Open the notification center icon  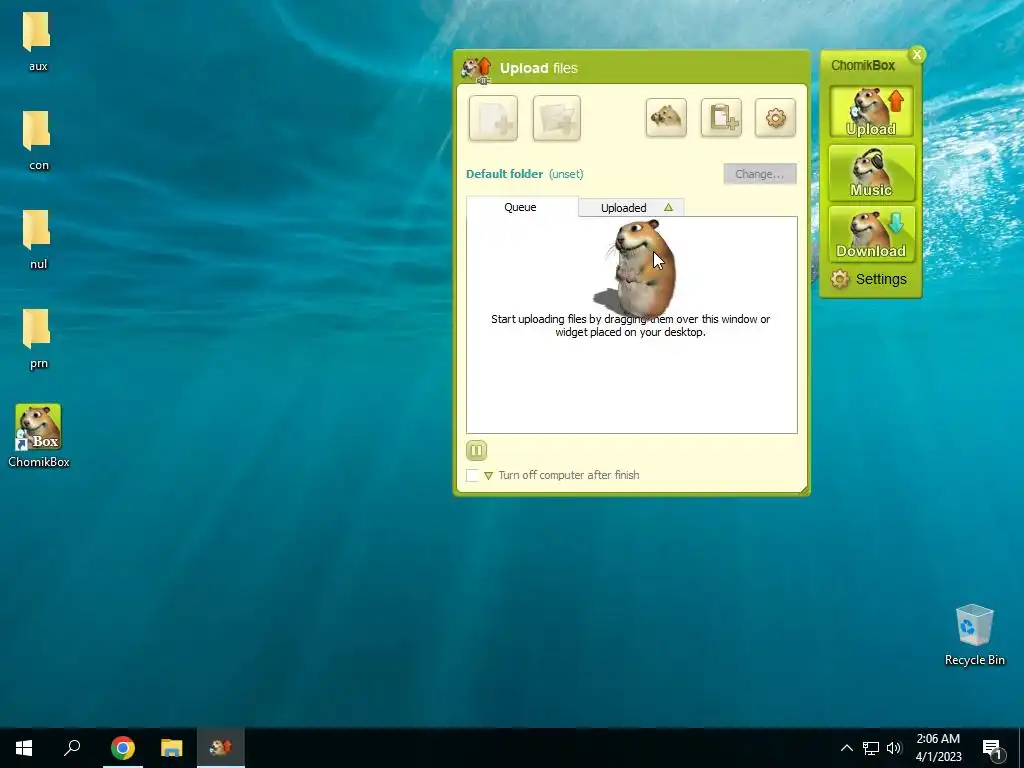click(x=992, y=748)
